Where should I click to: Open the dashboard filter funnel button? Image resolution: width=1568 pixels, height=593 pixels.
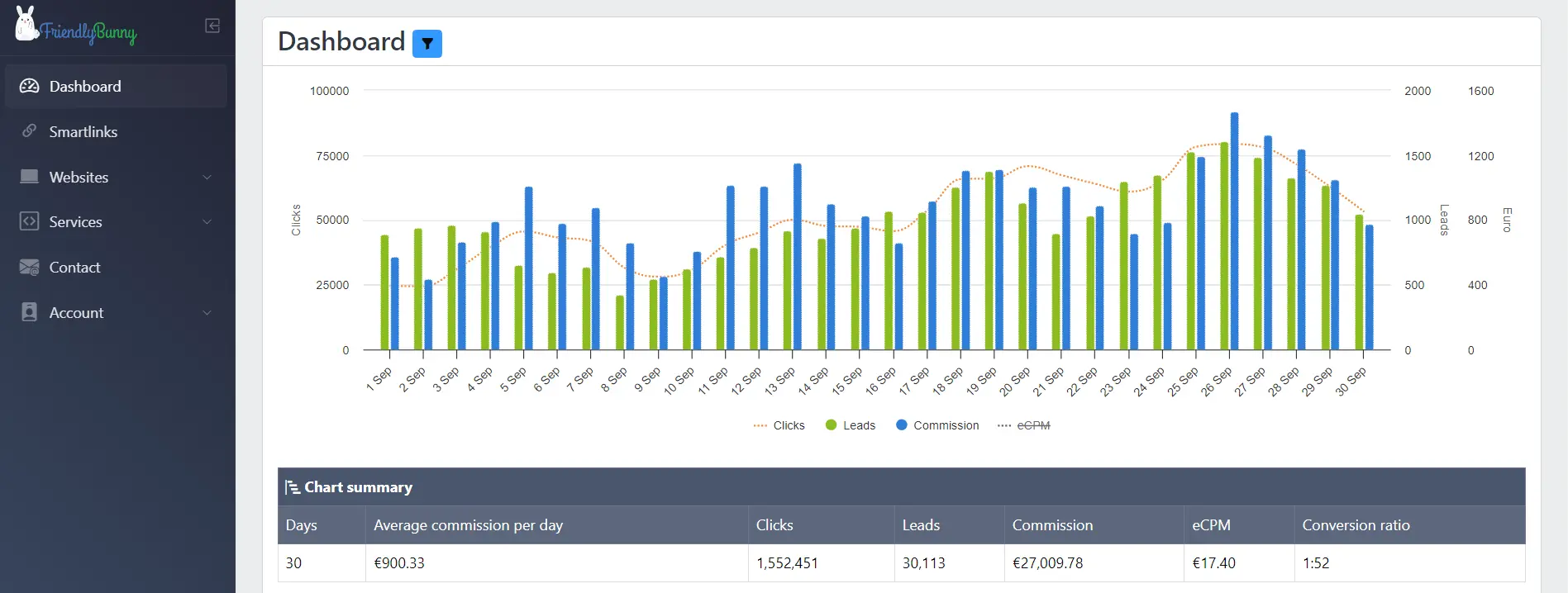[x=427, y=44]
